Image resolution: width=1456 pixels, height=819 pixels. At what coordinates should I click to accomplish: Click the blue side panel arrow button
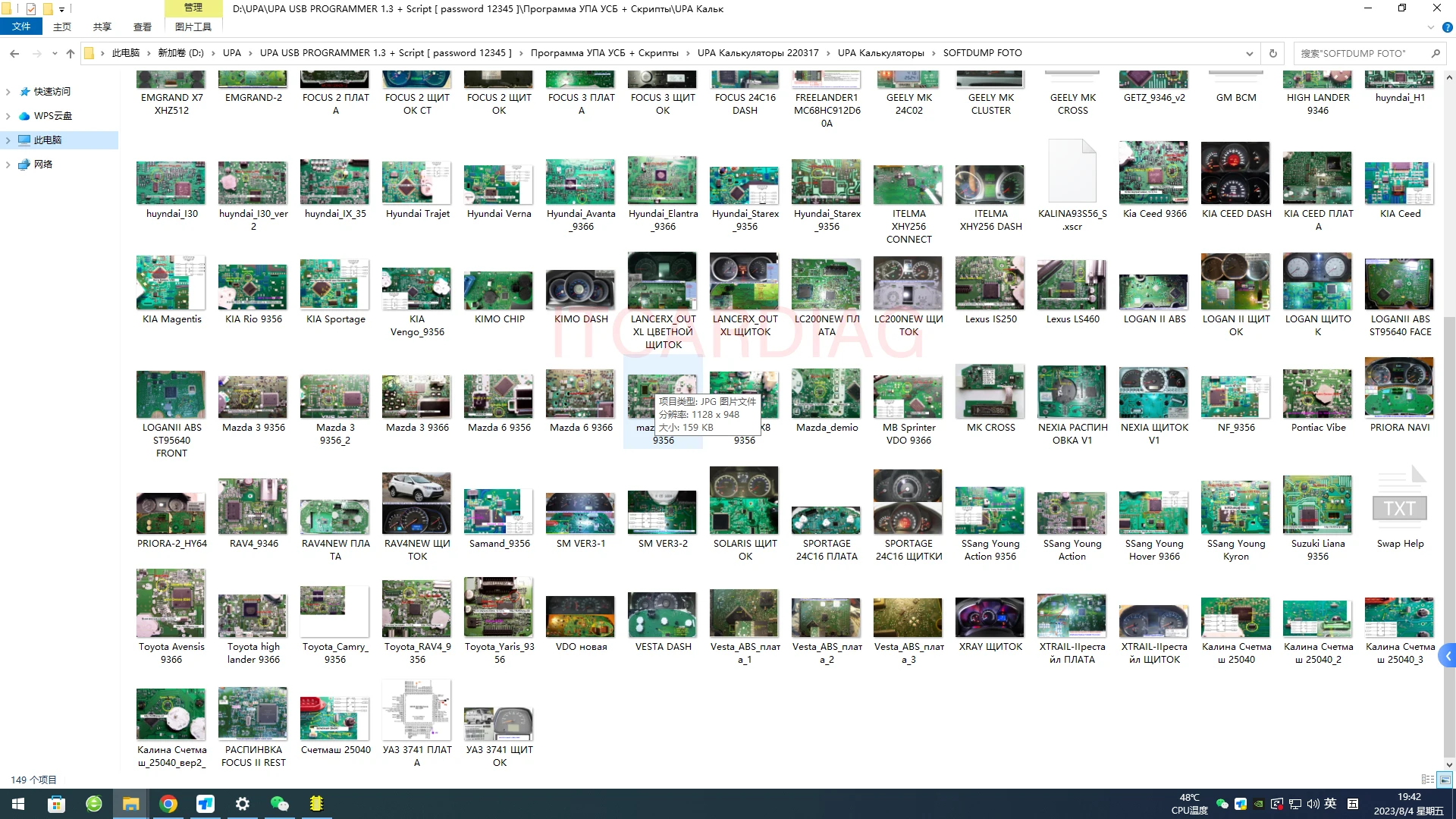1448,657
